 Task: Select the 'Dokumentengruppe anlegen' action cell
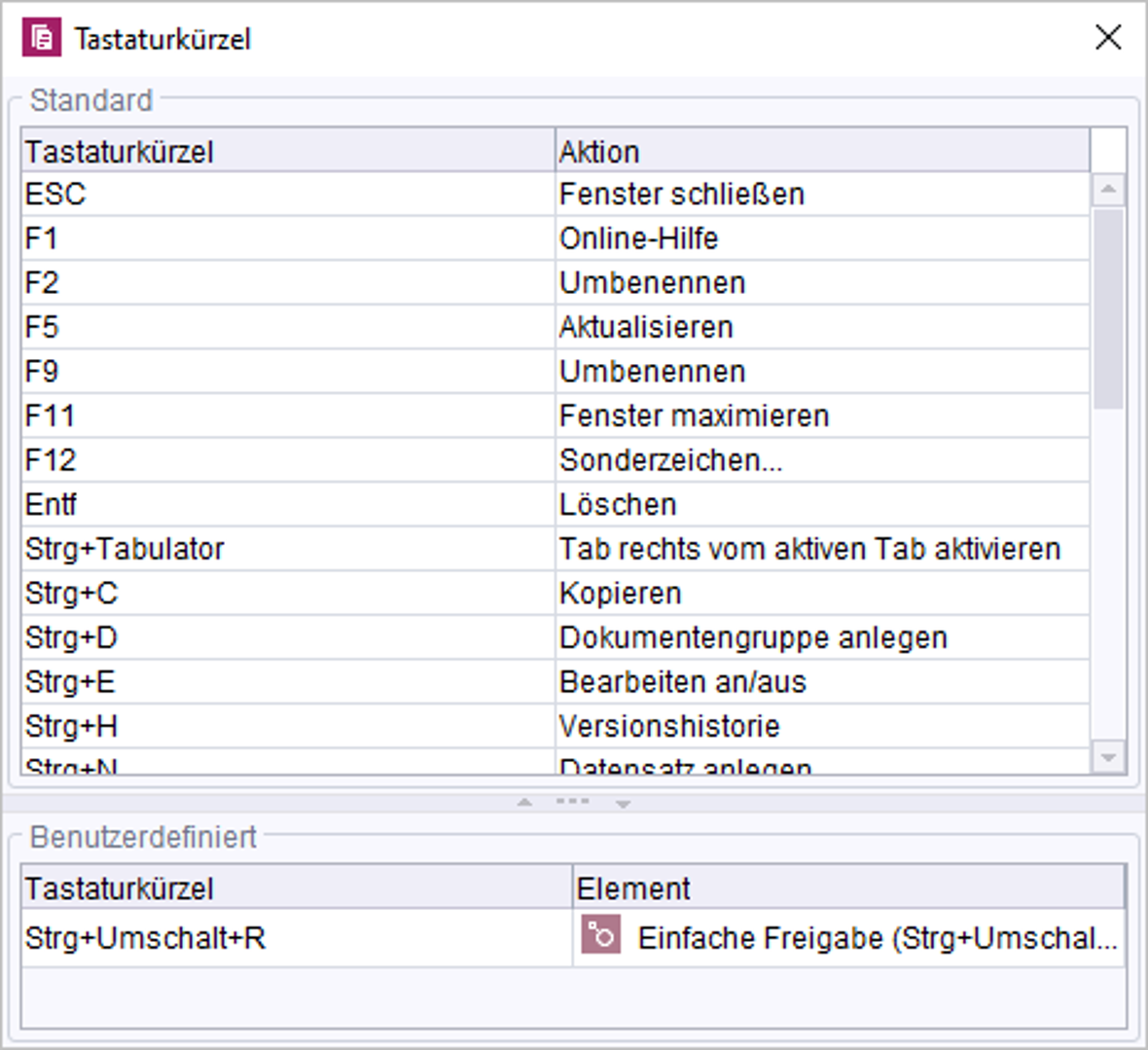click(823, 637)
